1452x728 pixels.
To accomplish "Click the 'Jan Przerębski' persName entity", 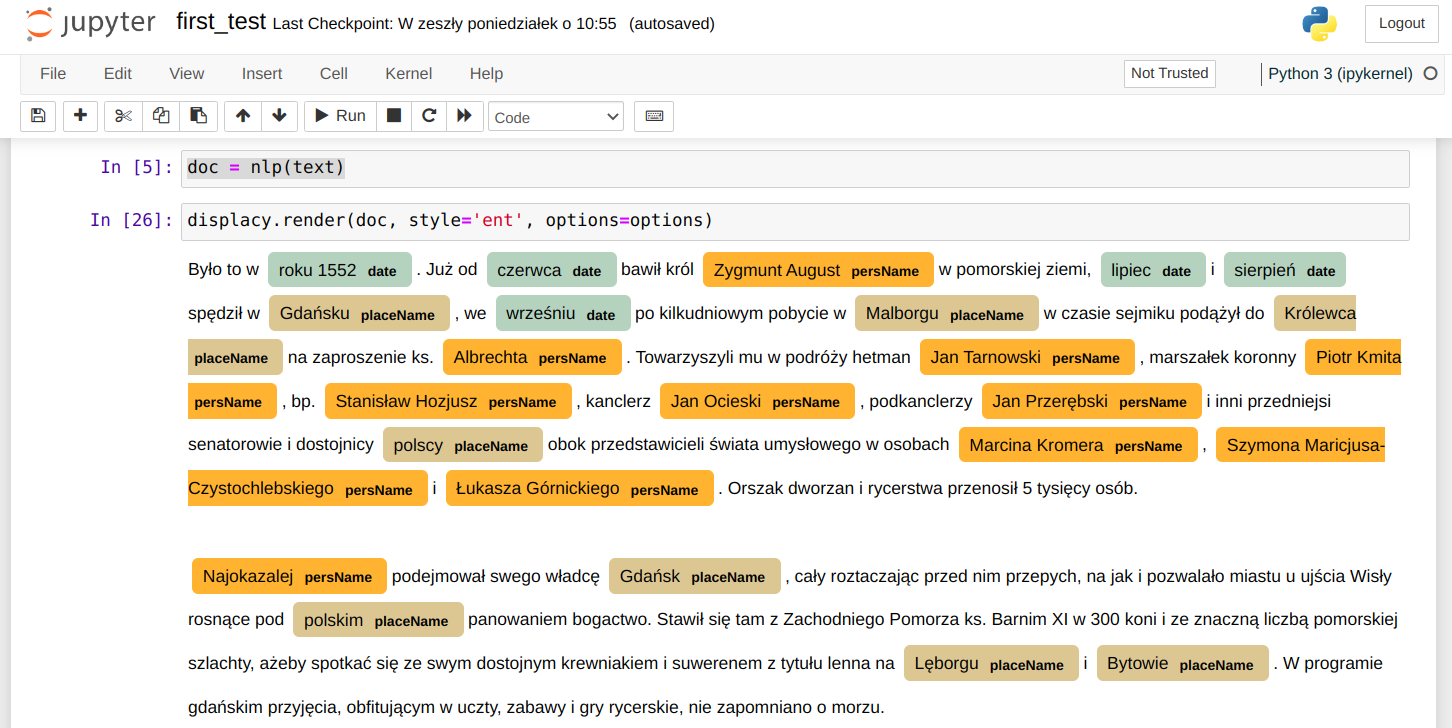I will point(1092,401).
